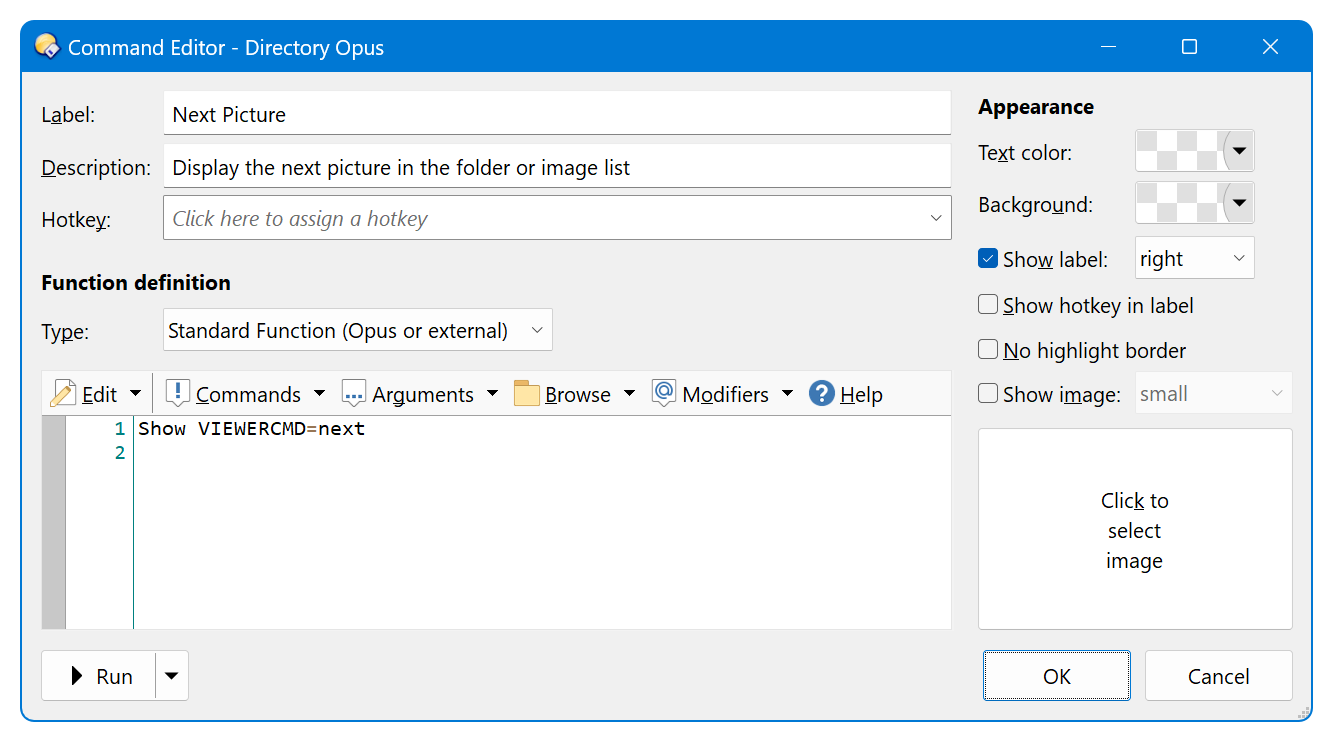The height and width of the screenshot is (742, 1333).
Task: Click the Cancel button
Action: point(1218,676)
